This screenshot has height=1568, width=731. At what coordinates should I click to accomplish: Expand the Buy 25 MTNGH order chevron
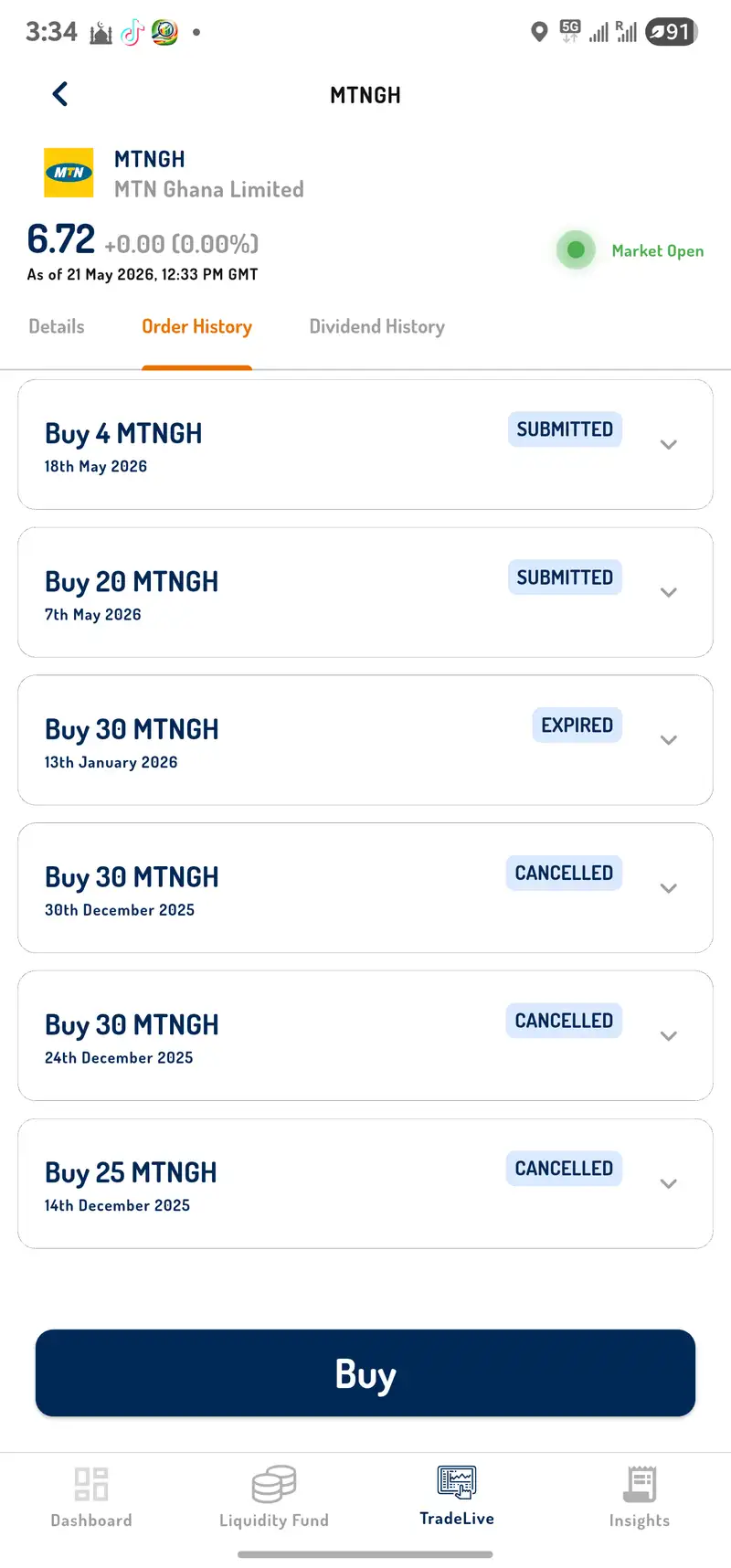(x=669, y=1183)
